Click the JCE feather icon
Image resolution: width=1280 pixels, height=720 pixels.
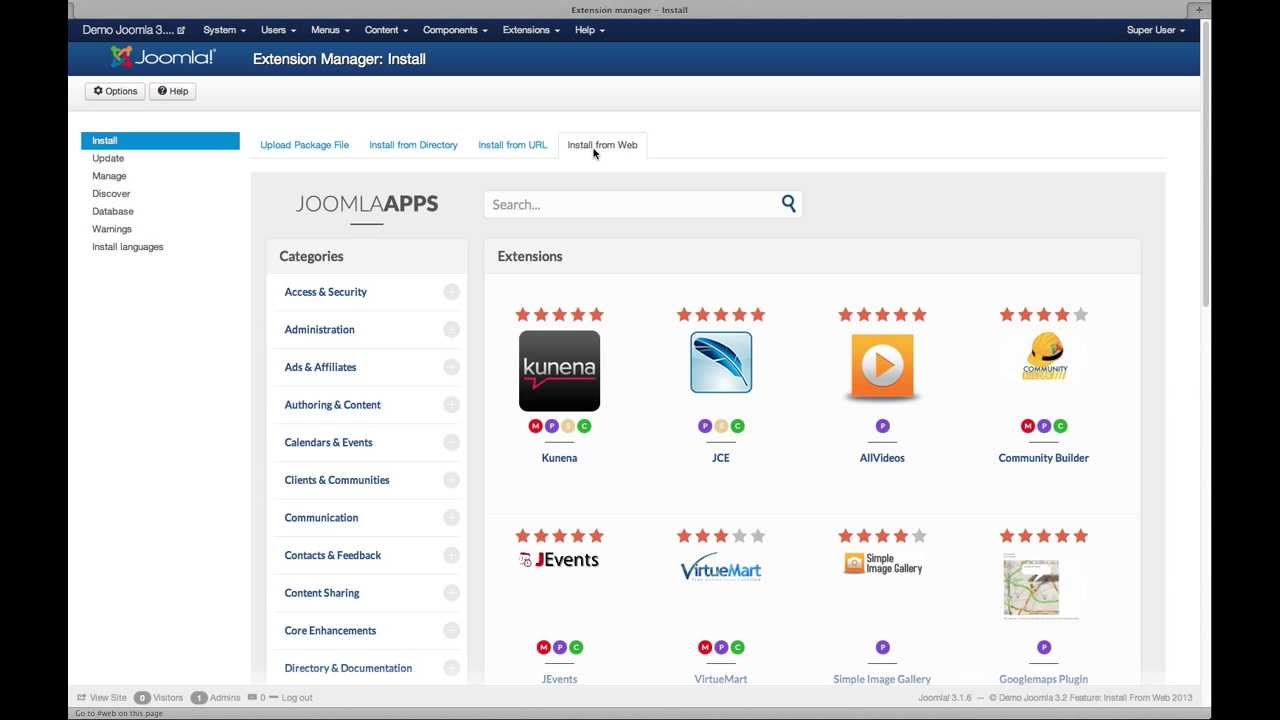click(721, 363)
